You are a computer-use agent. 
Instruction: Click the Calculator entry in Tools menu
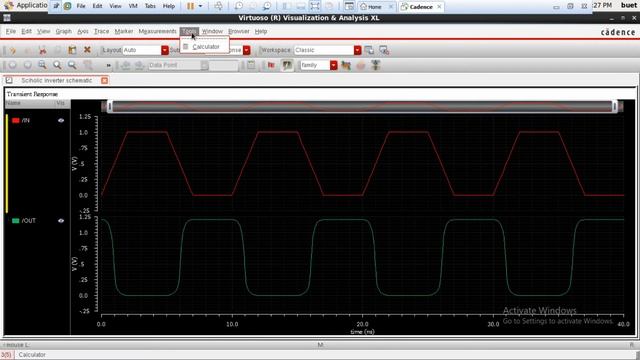pyautogui.click(x=205, y=47)
